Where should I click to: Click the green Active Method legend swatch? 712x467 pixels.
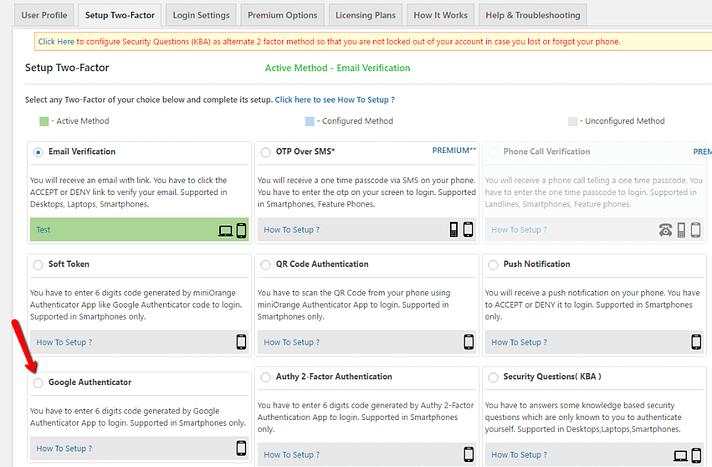(x=44, y=121)
